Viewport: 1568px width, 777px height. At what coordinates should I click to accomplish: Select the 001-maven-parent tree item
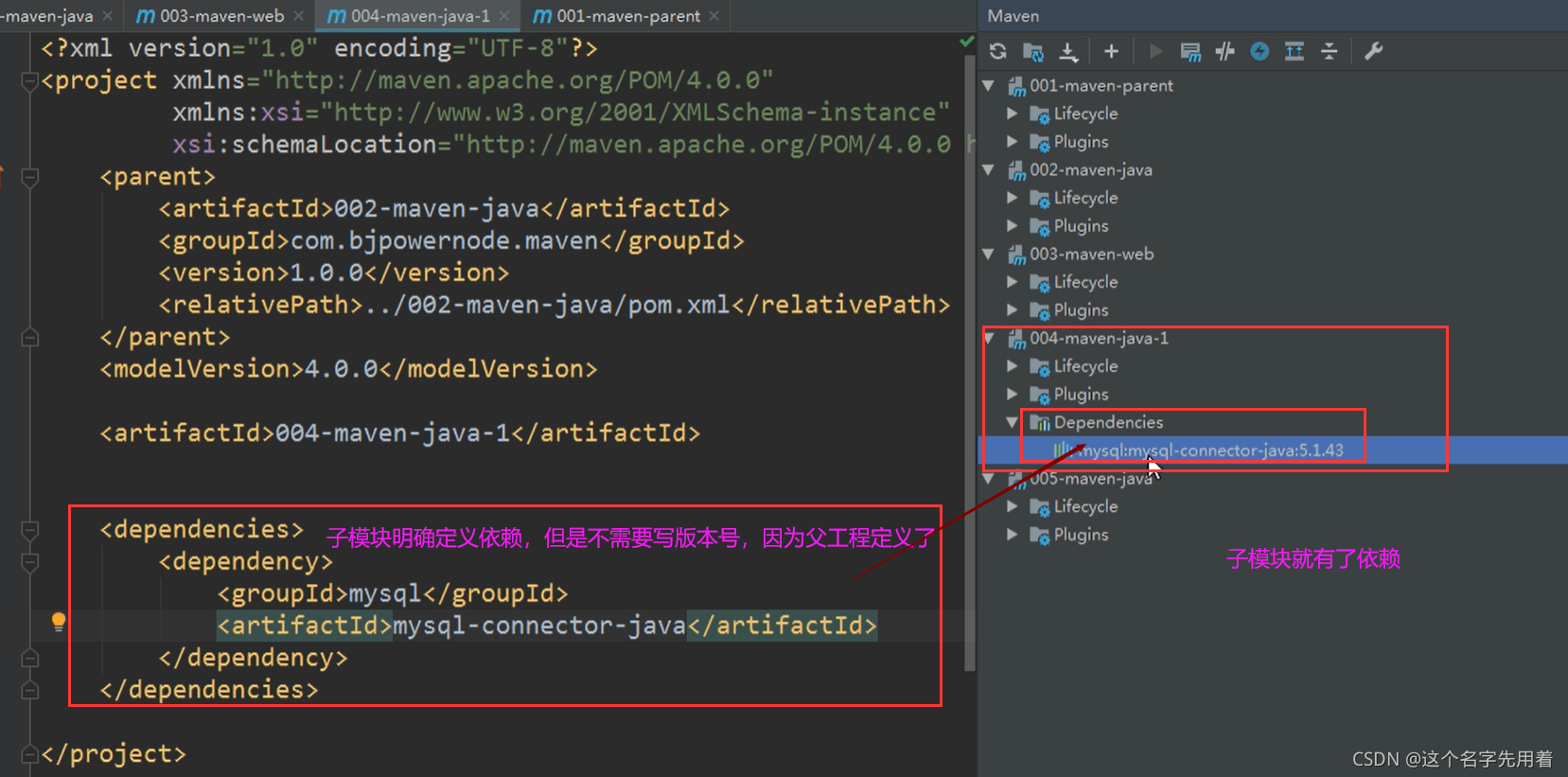[1101, 85]
